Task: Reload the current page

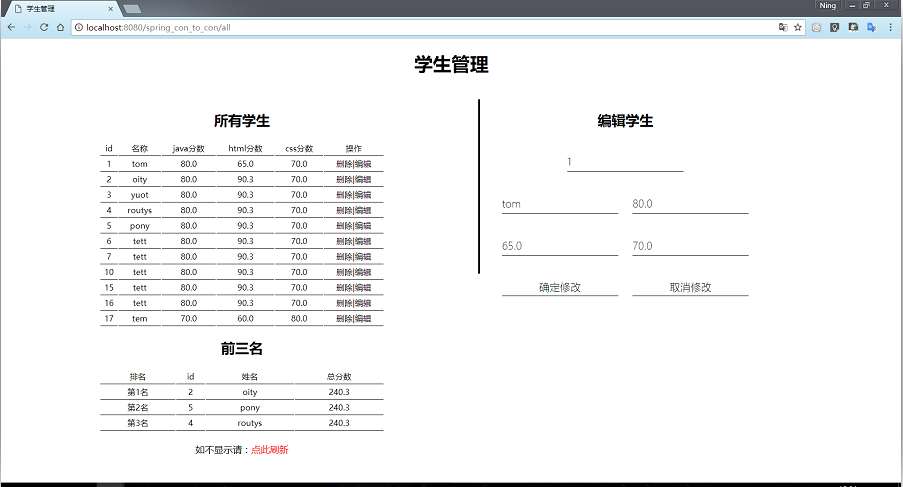Action: click(44, 27)
